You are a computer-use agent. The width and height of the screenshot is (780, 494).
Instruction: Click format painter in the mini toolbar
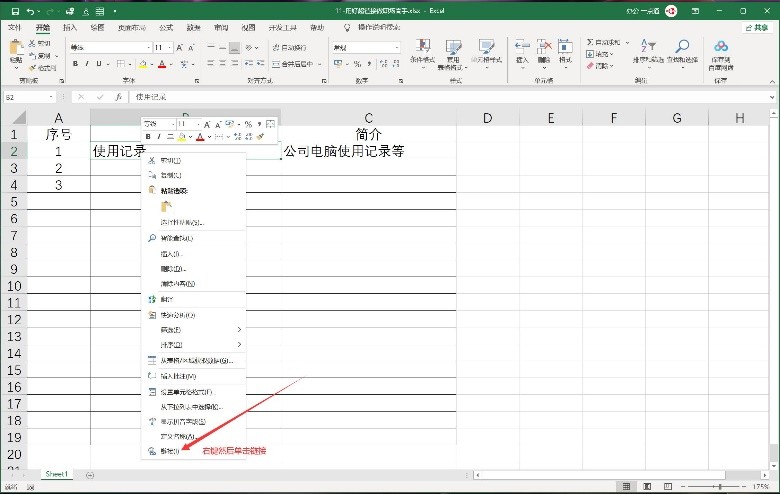[x=260, y=137]
